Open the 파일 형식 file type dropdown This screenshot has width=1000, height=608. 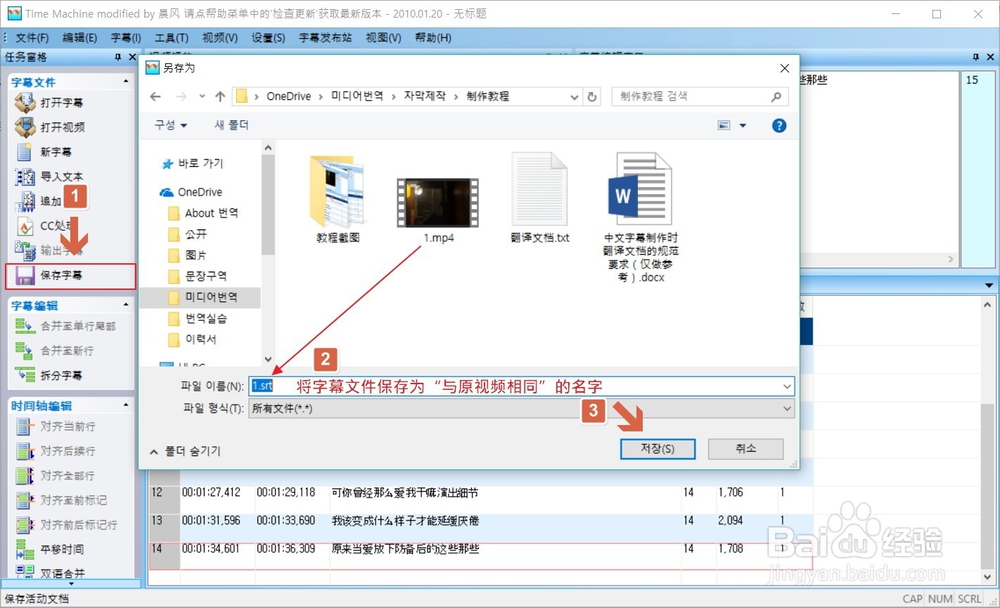coord(787,406)
